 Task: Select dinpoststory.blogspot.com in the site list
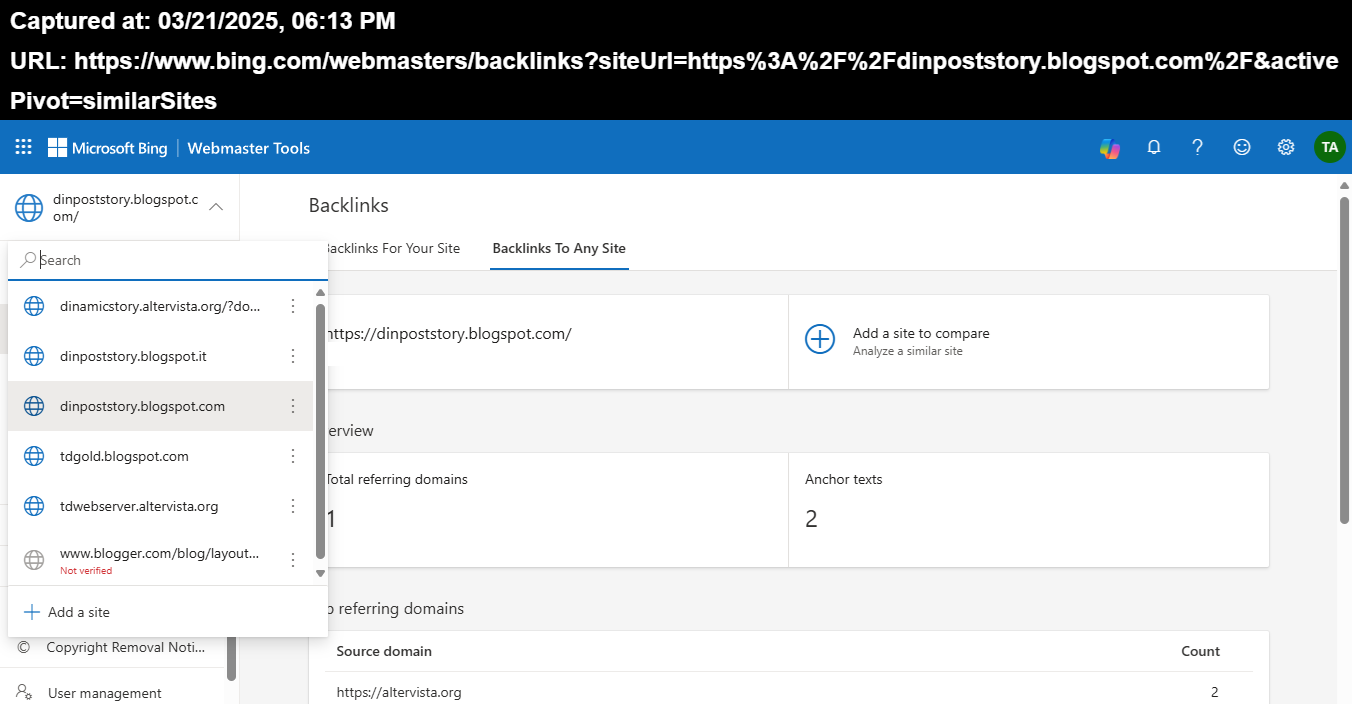pyautogui.click(x=160, y=406)
